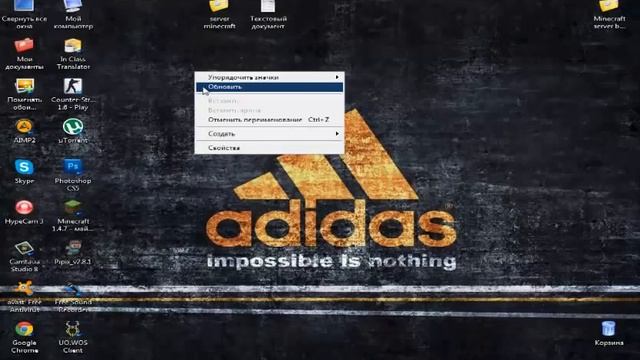Open the Поменять обои shortcut icon

(24, 86)
